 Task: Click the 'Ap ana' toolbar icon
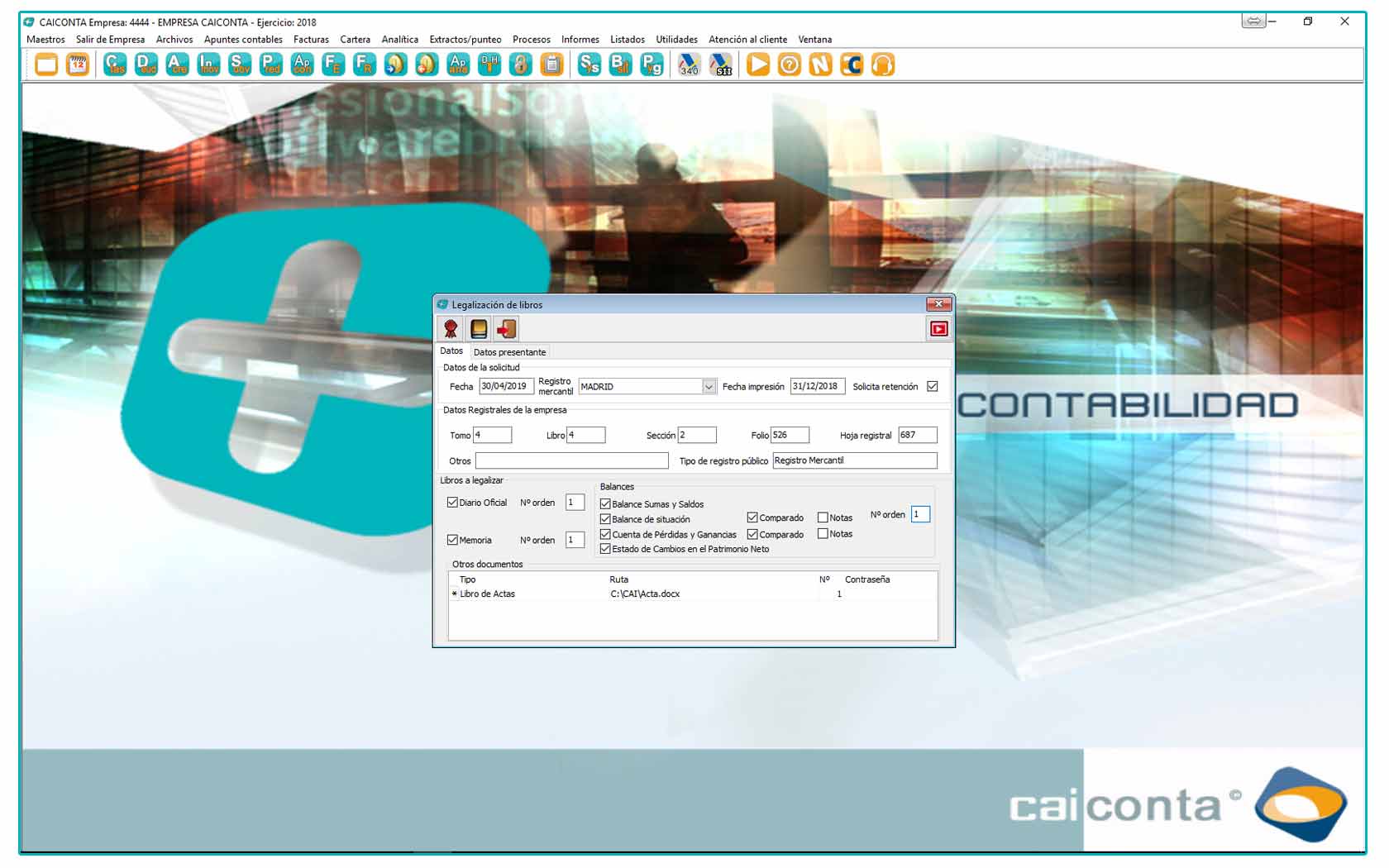pyautogui.click(x=458, y=64)
